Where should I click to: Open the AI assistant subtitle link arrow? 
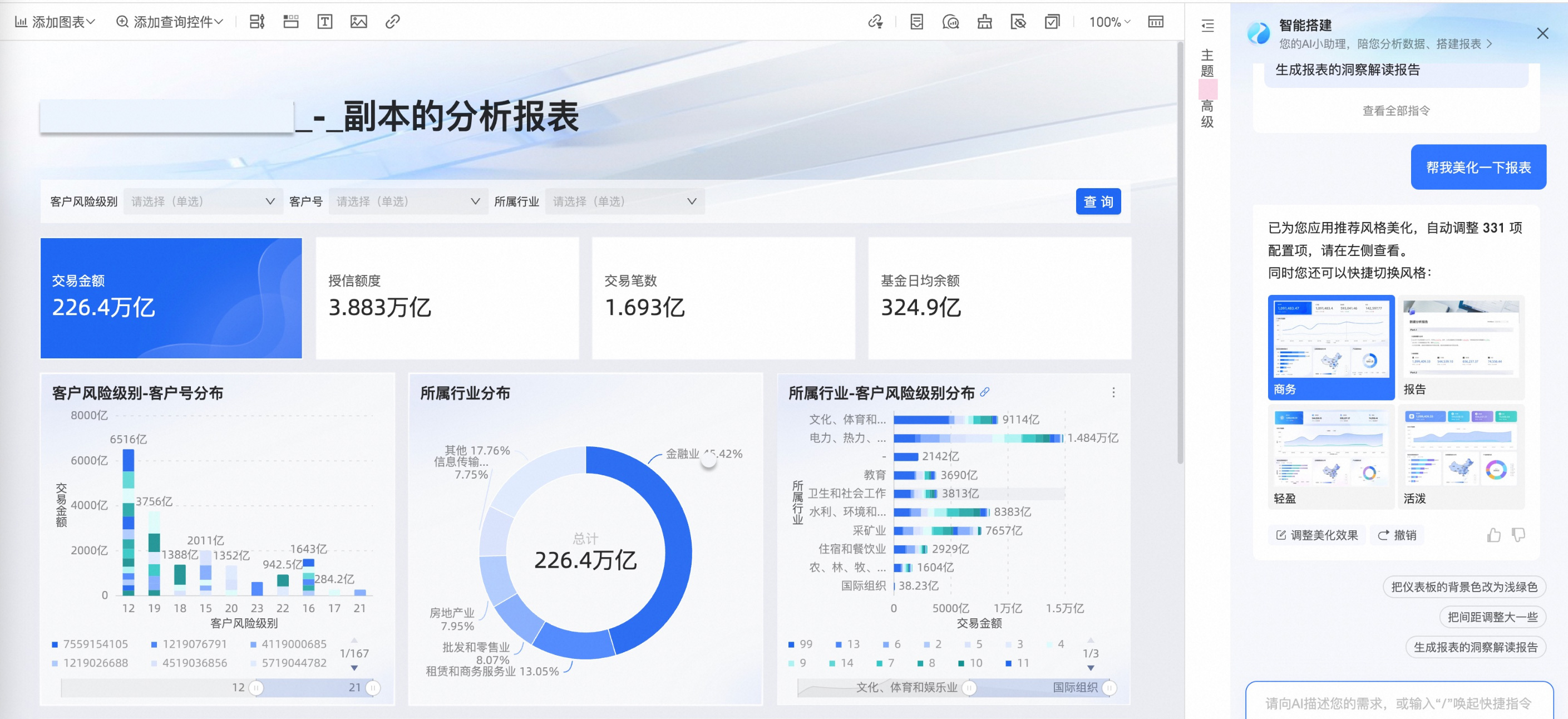click(x=1489, y=44)
